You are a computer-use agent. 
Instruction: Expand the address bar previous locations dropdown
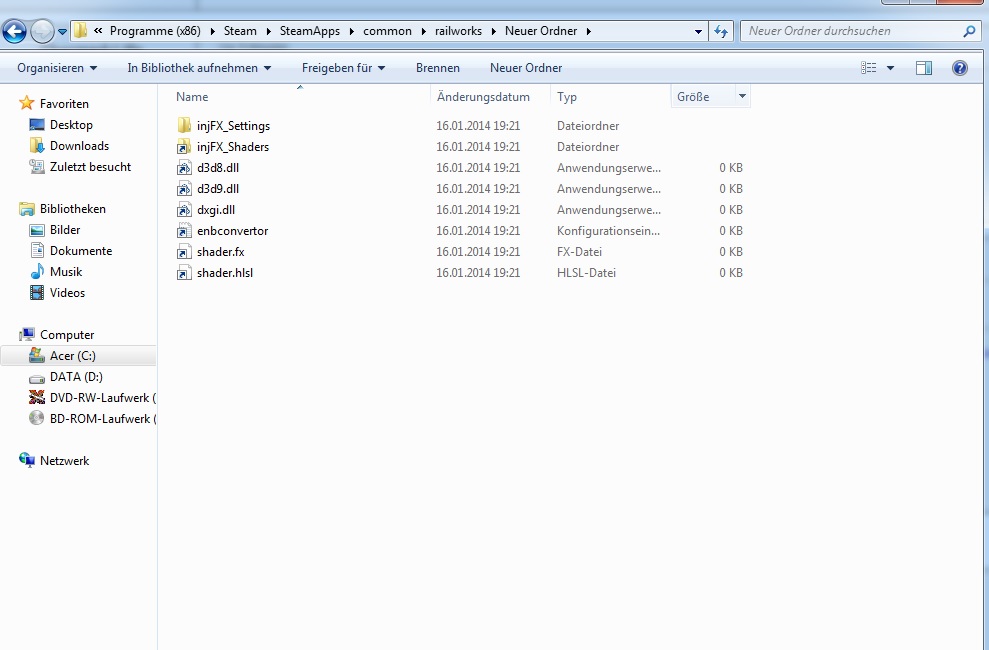point(698,32)
